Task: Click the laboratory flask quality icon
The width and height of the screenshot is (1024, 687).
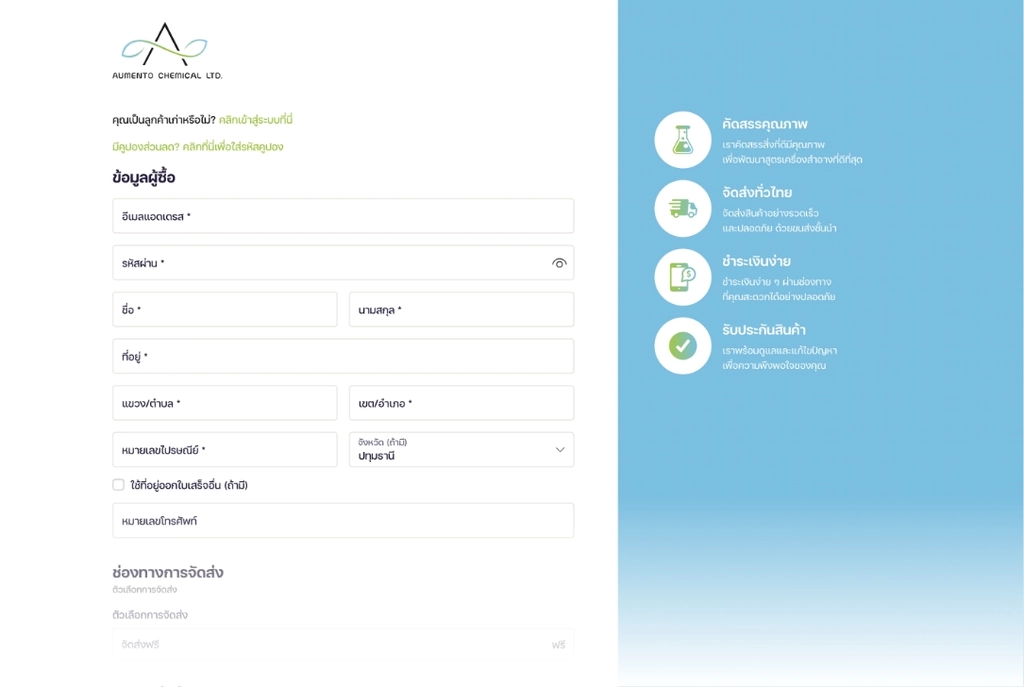Action: click(682, 140)
